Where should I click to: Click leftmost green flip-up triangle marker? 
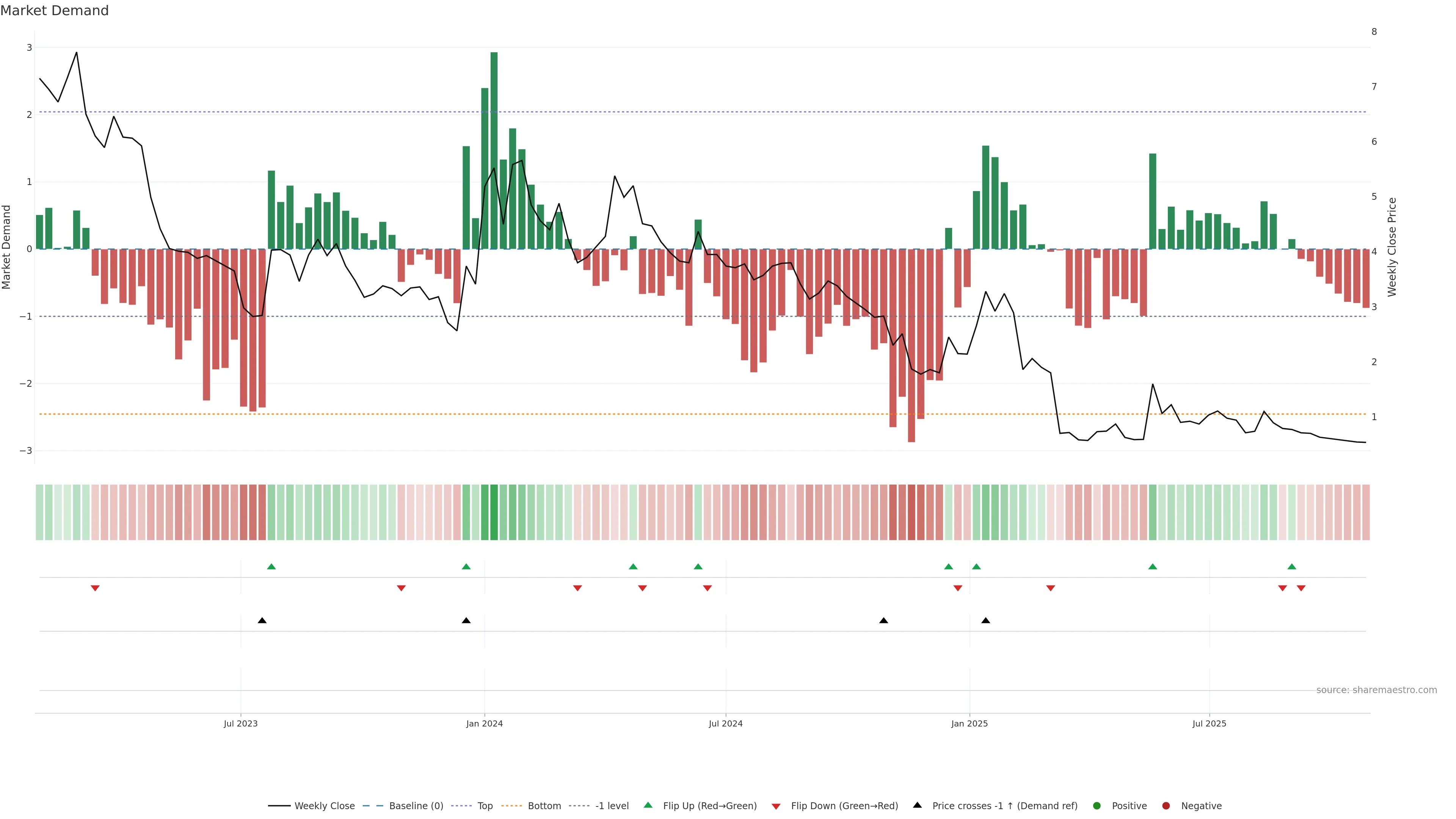click(271, 566)
